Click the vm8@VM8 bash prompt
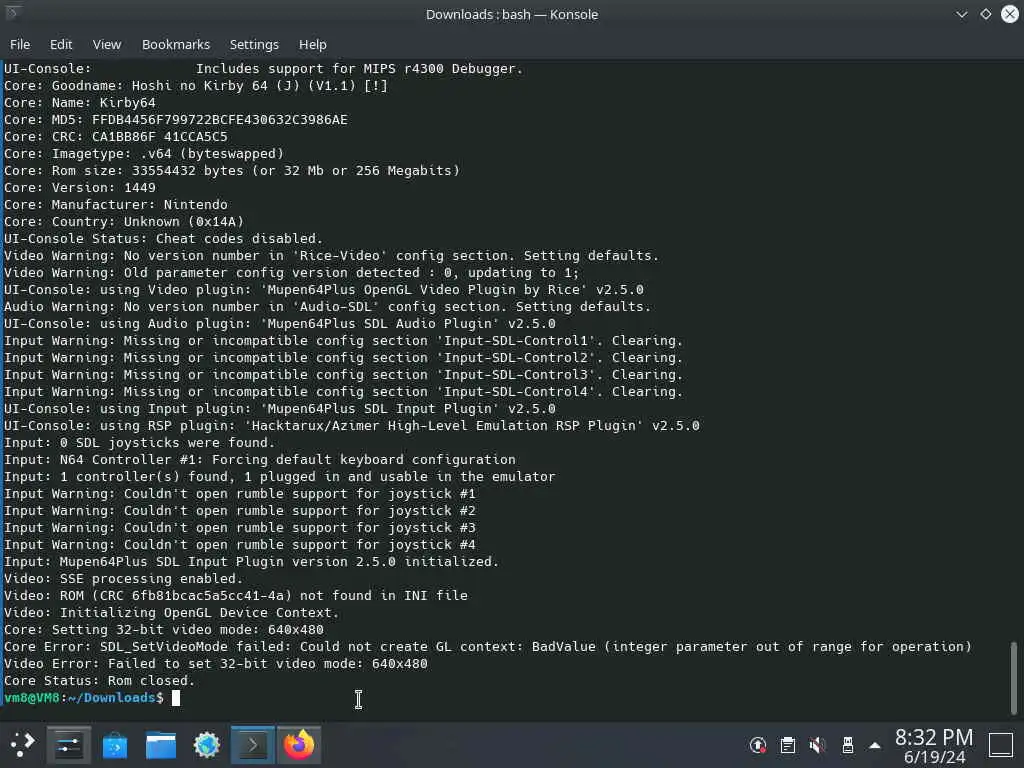This screenshot has width=1024, height=768. pyautogui.click(x=84, y=697)
